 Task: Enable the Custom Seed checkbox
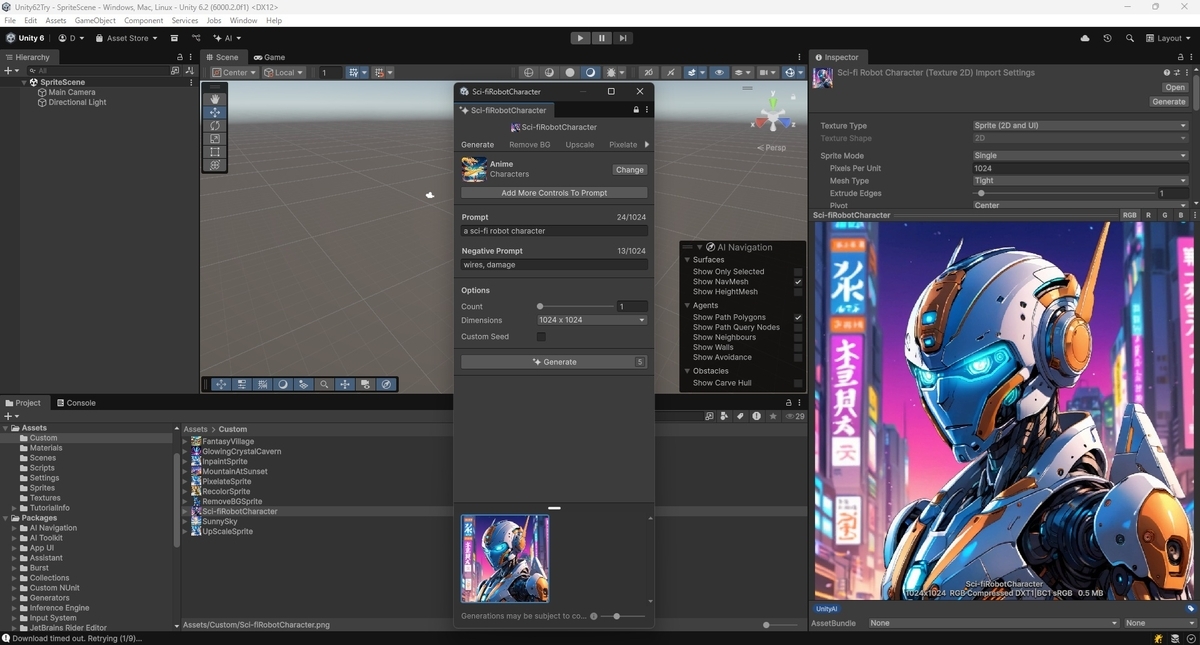pos(541,337)
